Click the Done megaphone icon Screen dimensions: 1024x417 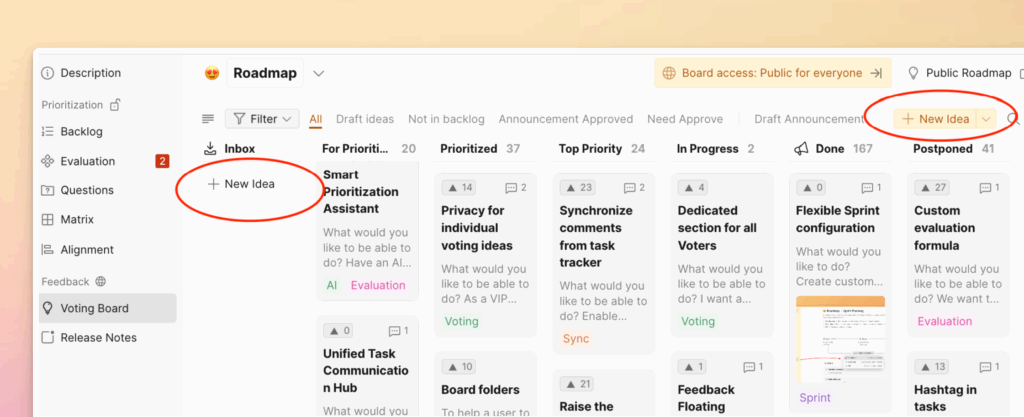tap(801, 149)
